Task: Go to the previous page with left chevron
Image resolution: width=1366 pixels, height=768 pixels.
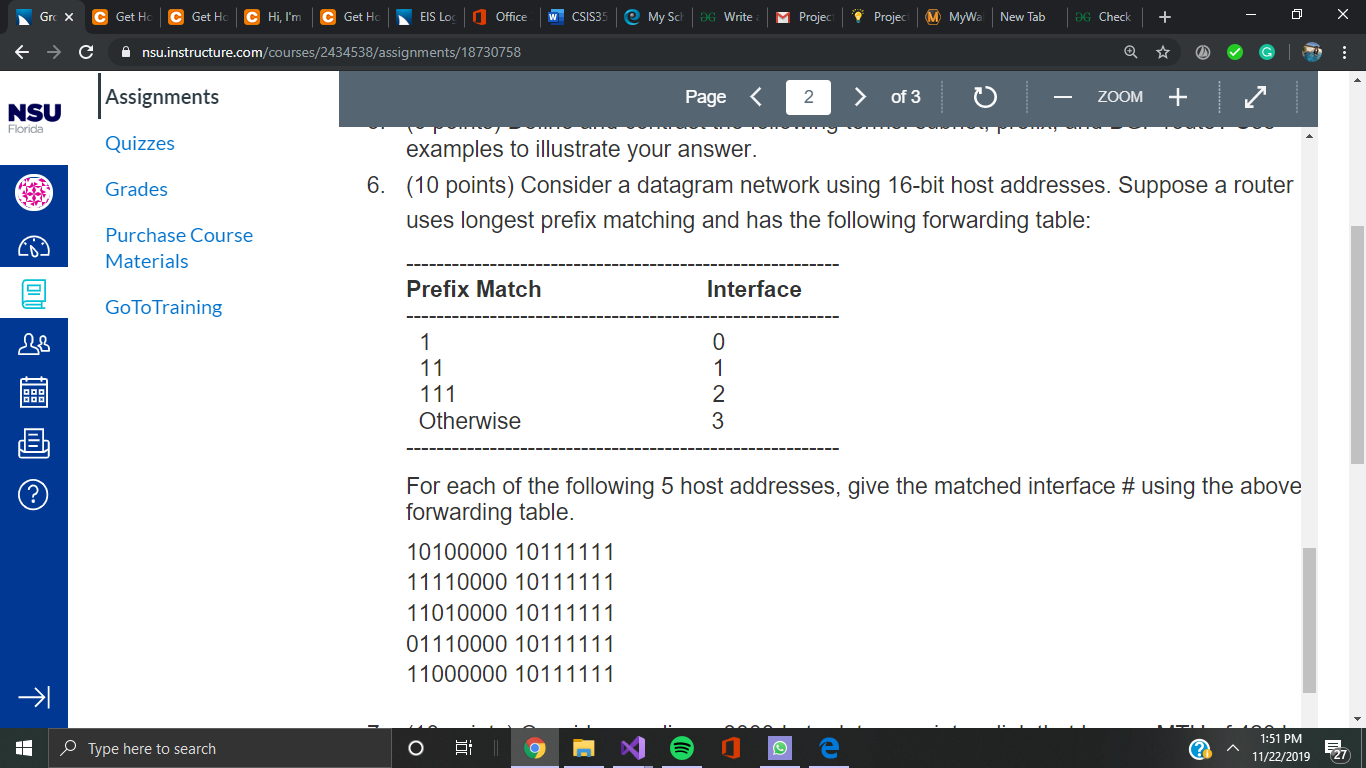Action: 756,97
